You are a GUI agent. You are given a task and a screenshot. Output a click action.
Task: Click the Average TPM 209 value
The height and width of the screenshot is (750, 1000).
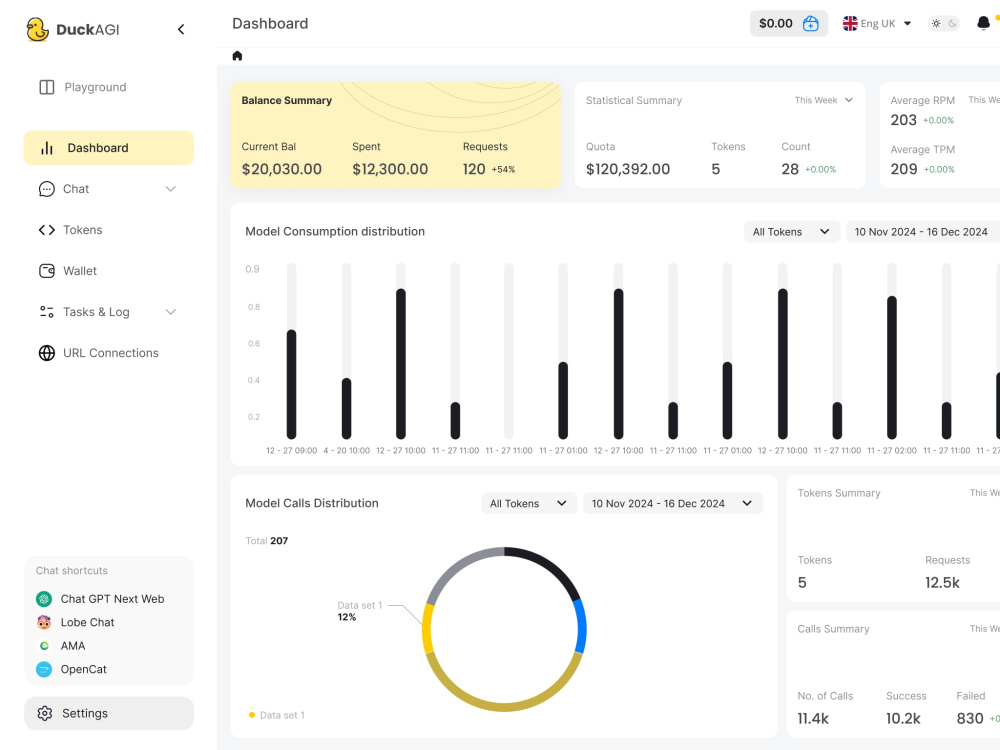904,169
